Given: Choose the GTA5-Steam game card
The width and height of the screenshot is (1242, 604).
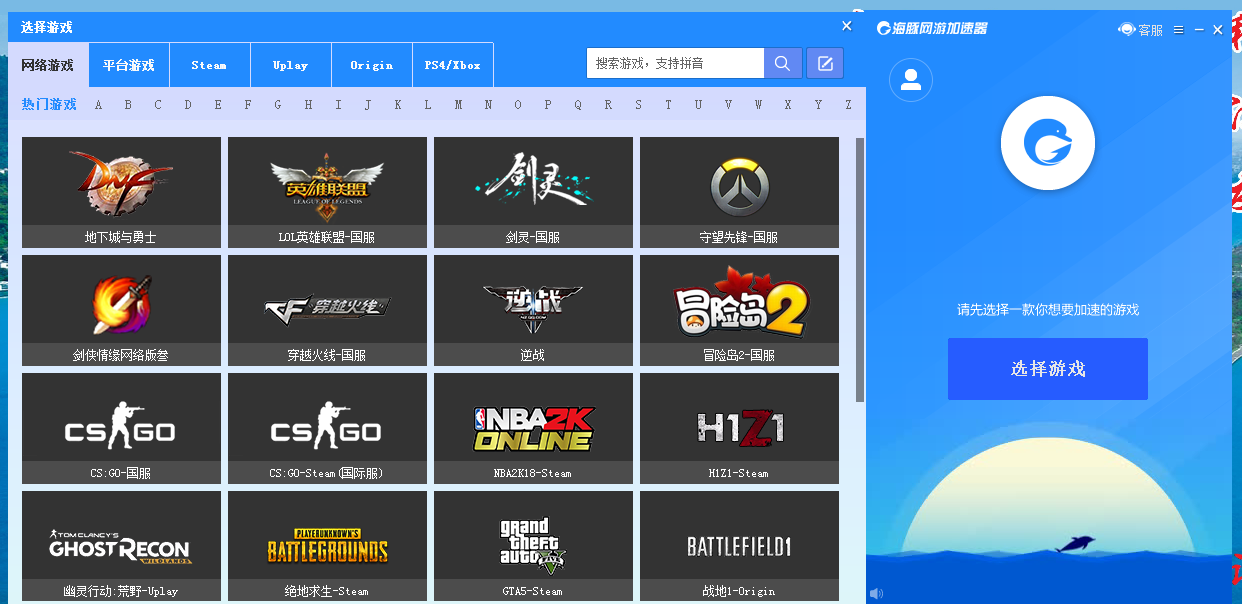Looking at the screenshot, I should click(x=533, y=546).
